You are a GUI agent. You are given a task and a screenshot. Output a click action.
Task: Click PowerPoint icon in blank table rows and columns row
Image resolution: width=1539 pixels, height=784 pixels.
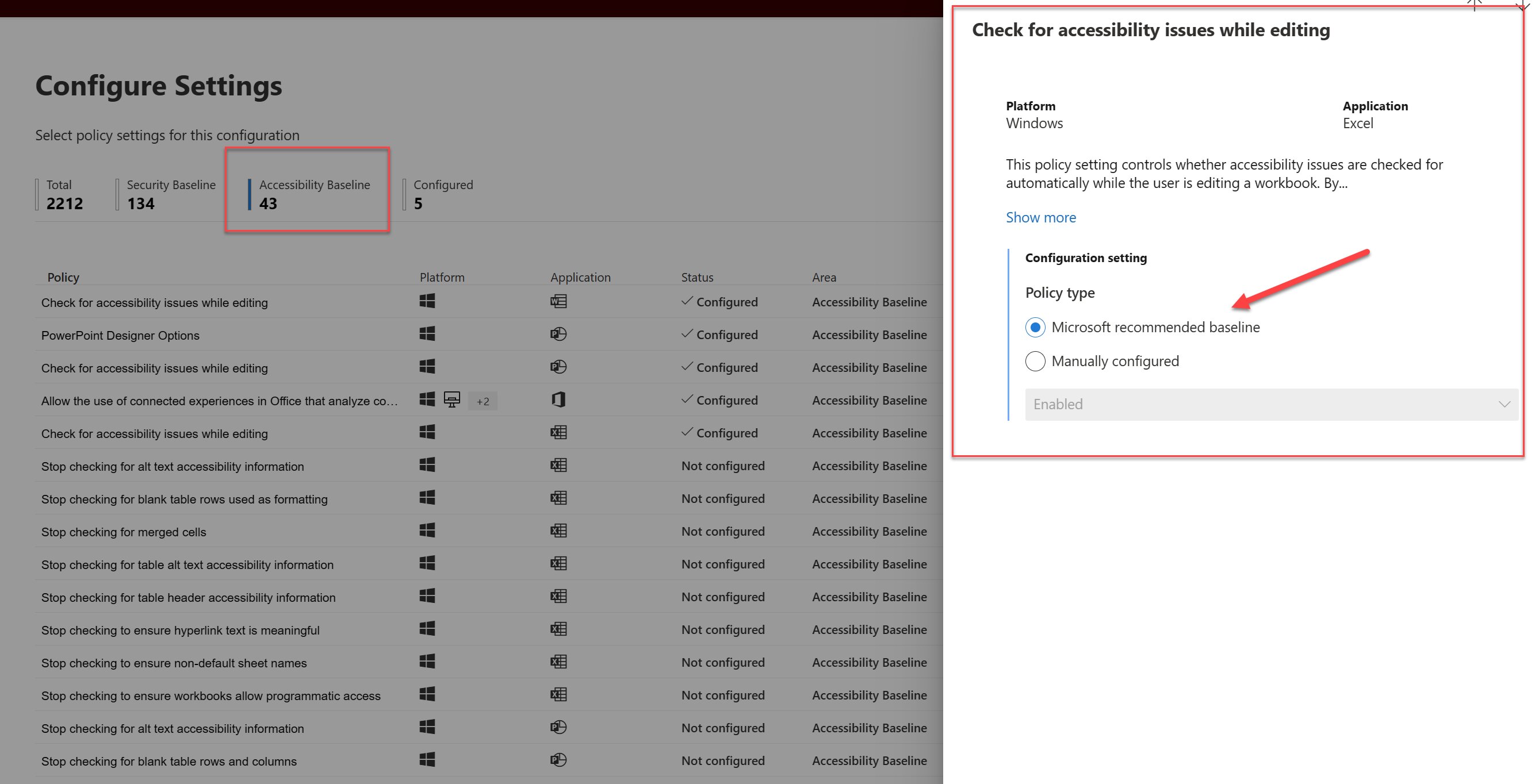(x=558, y=760)
